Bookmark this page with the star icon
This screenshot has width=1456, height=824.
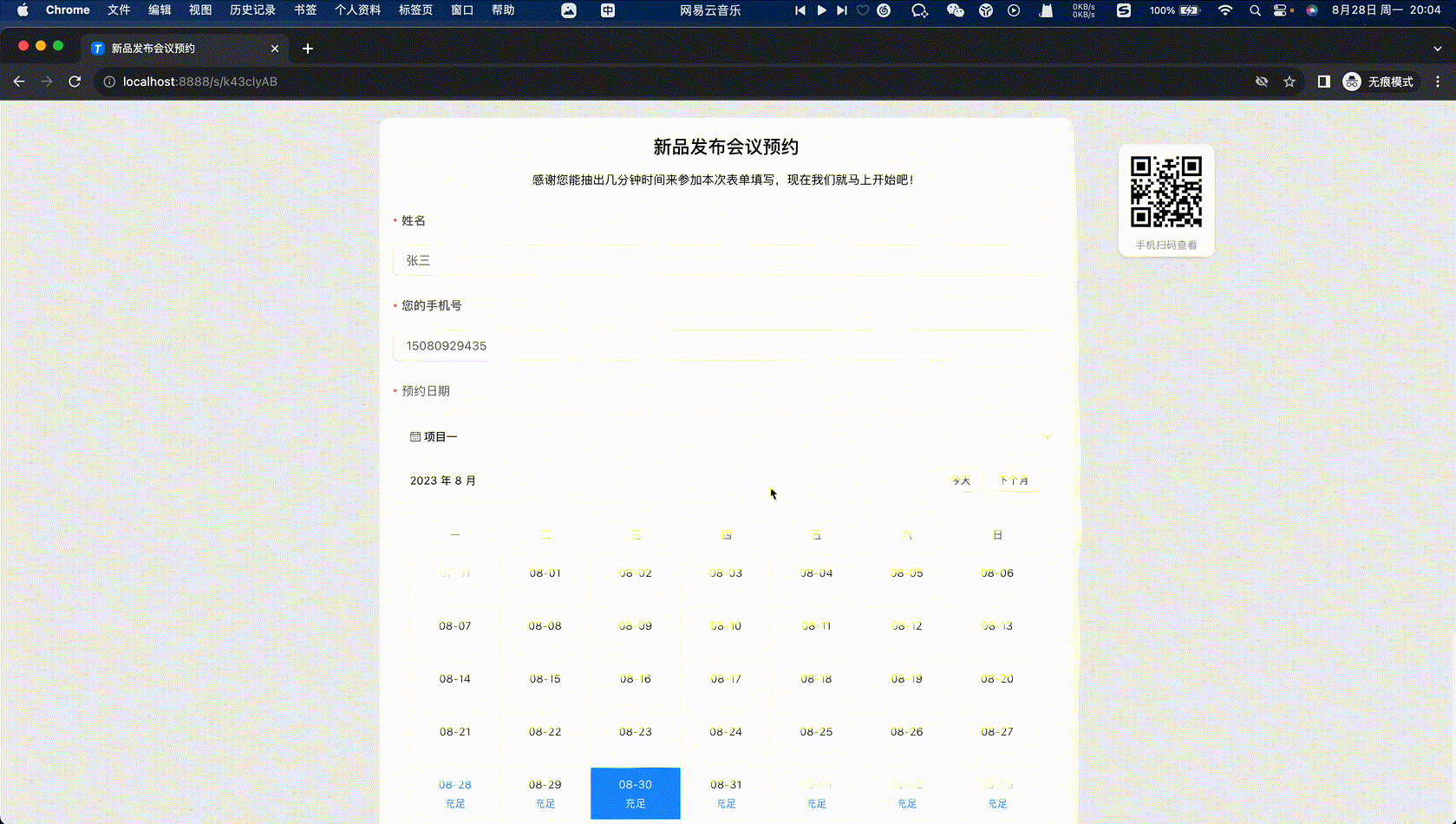point(1290,82)
